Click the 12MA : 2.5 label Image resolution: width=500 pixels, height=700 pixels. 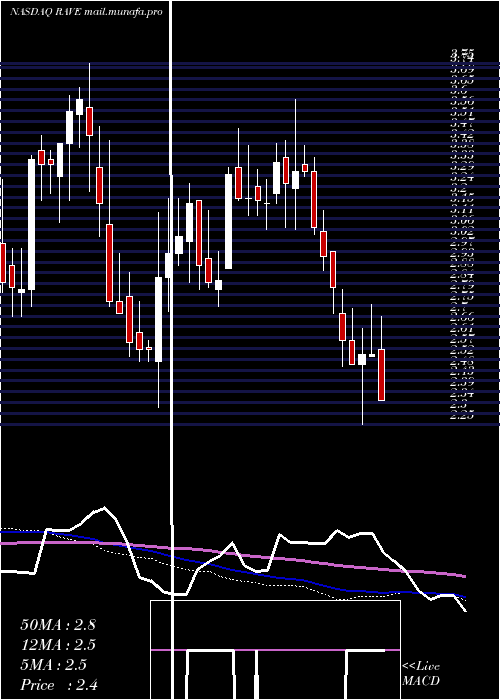(x=58, y=645)
